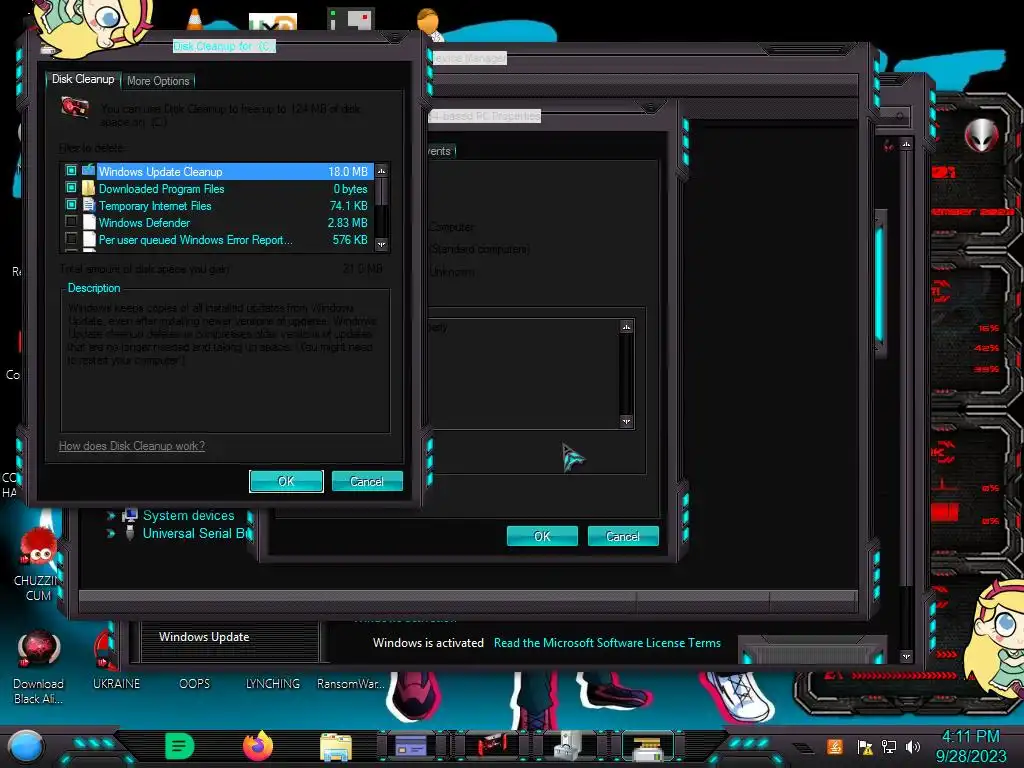Check the Windows Defender checkbox
The image size is (1024, 768).
point(71,222)
